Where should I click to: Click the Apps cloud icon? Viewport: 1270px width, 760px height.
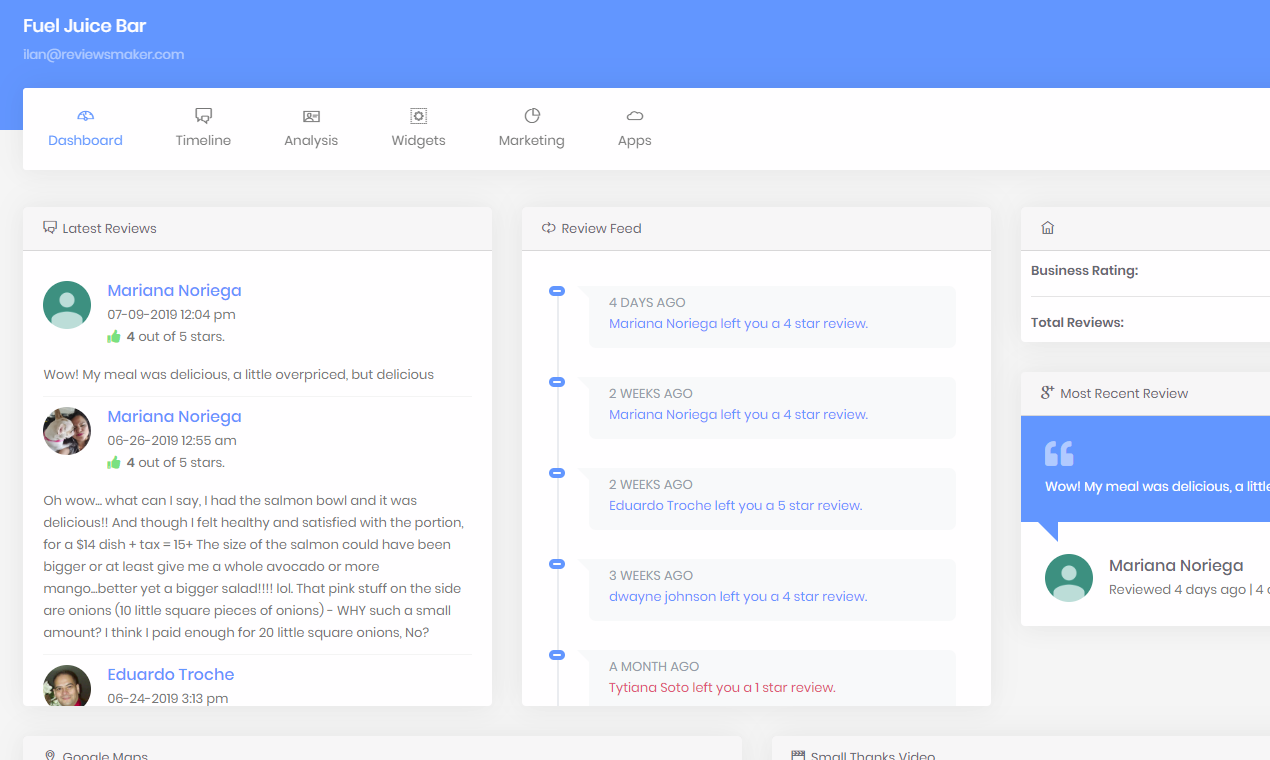click(x=635, y=116)
